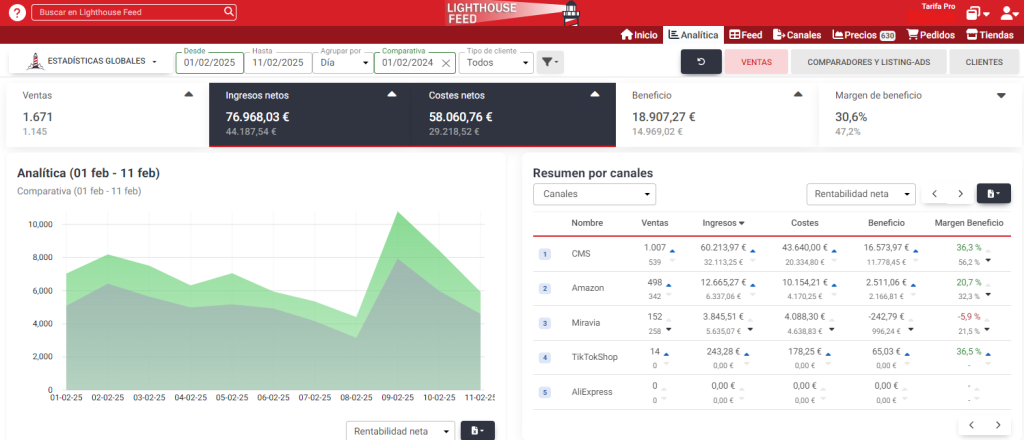The width and height of the screenshot is (1024, 440).
Task: Open the filter funnel options
Action: coord(550,63)
